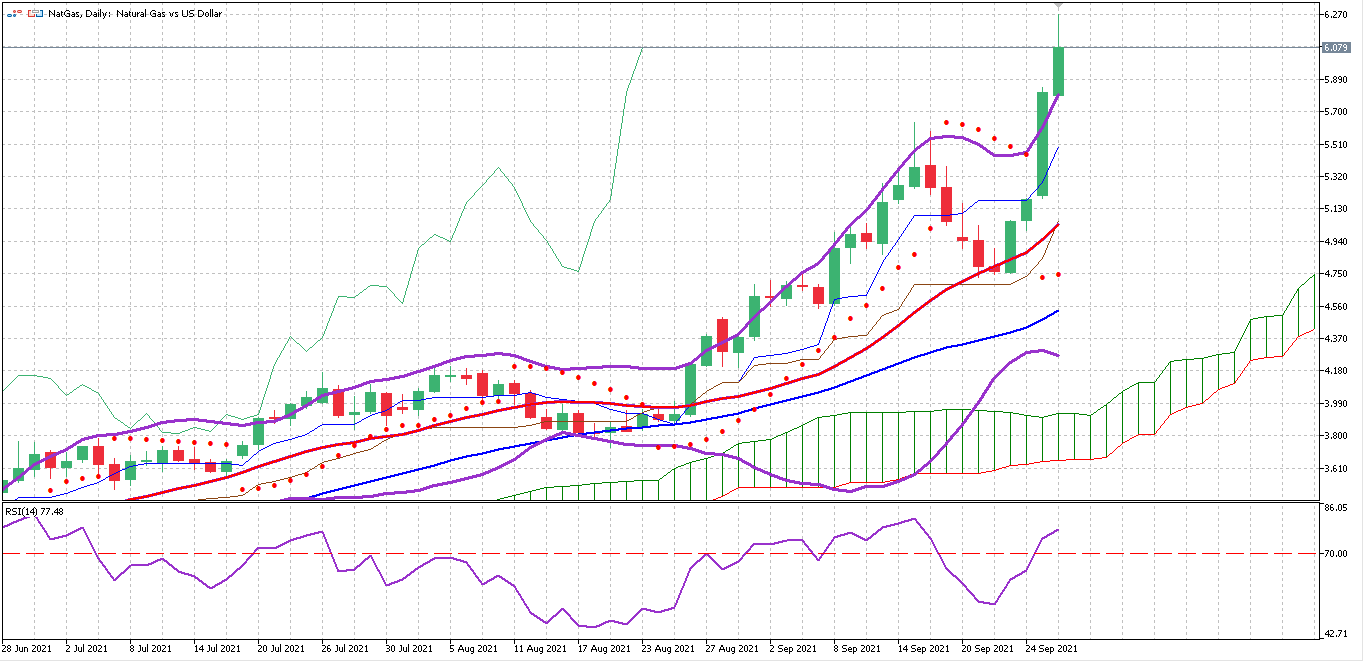Image resolution: width=1364 pixels, height=661 pixels.
Task: Click the 86.05 value on RSI scale
Action: pos(1333,509)
